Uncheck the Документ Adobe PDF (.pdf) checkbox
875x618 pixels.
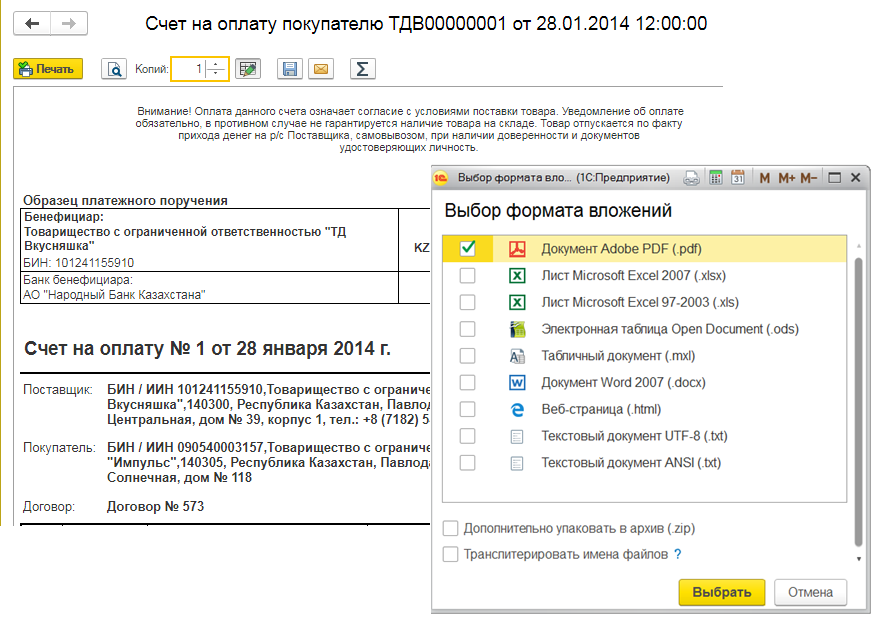pos(468,248)
